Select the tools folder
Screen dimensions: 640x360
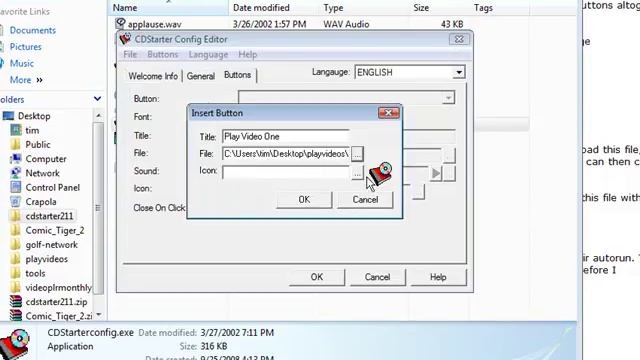point(35,273)
